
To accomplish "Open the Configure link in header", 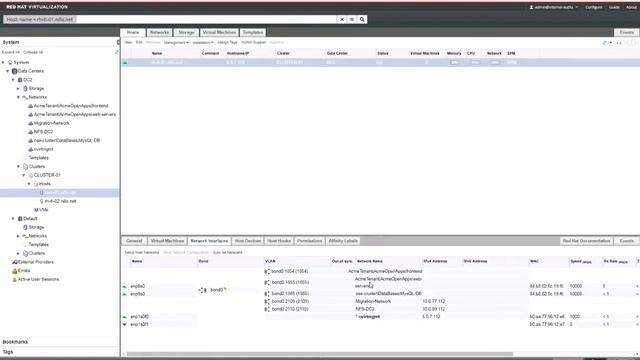I will [593, 7].
